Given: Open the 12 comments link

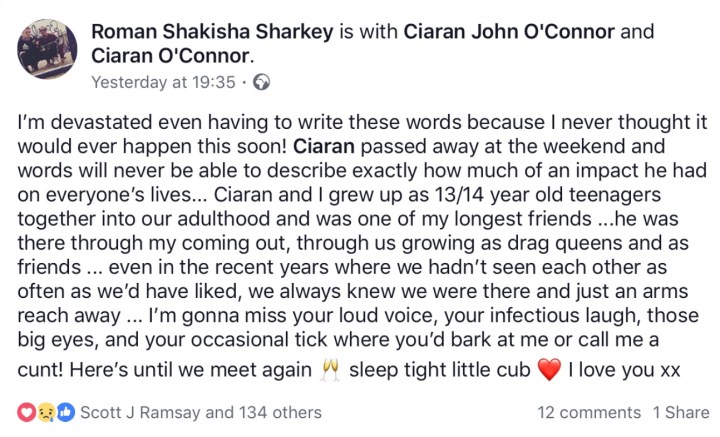Looking at the screenshot, I should point(589,412).
